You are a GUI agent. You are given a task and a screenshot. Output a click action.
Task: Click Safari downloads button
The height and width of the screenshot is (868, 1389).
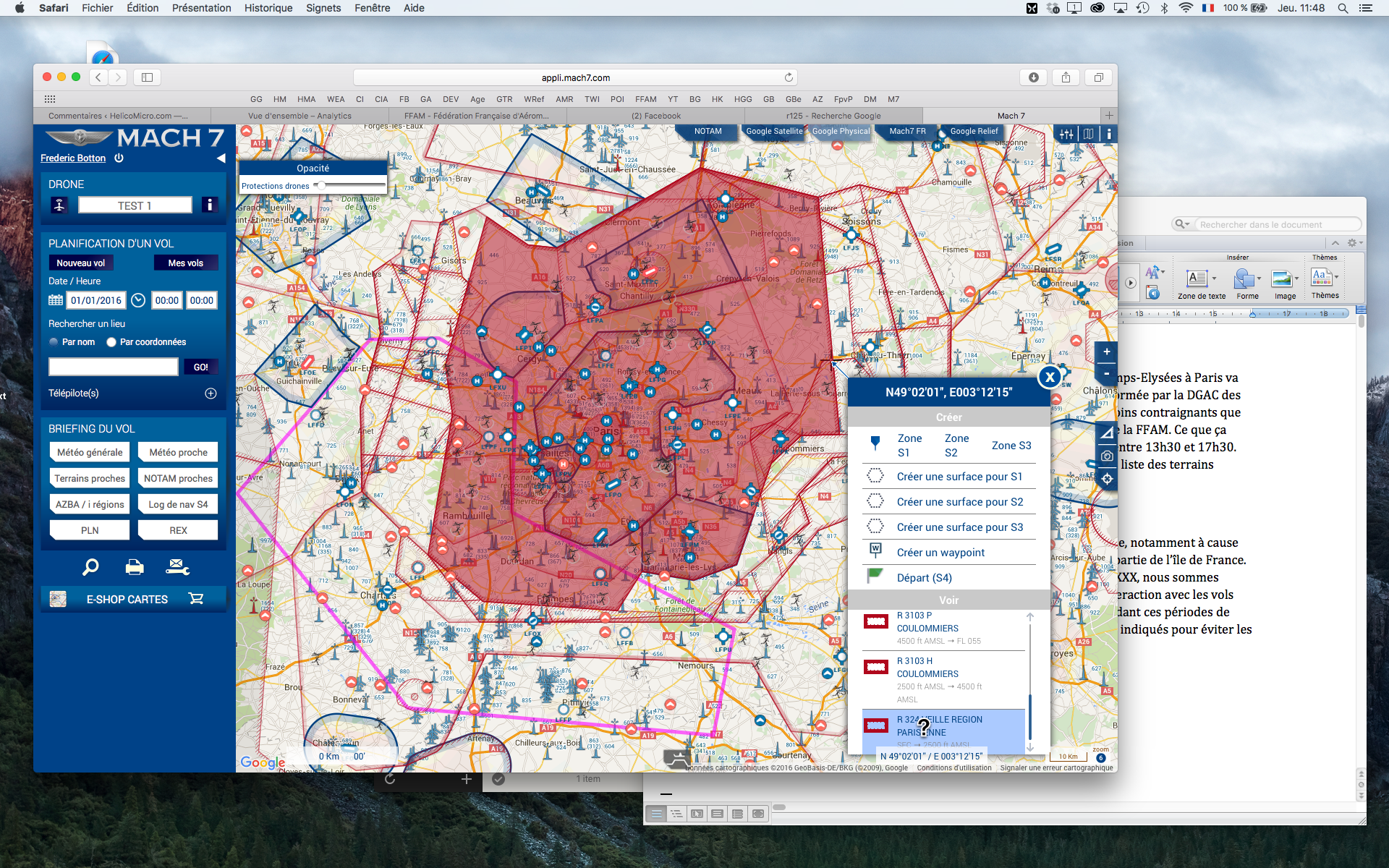(x=1034, y=77)
